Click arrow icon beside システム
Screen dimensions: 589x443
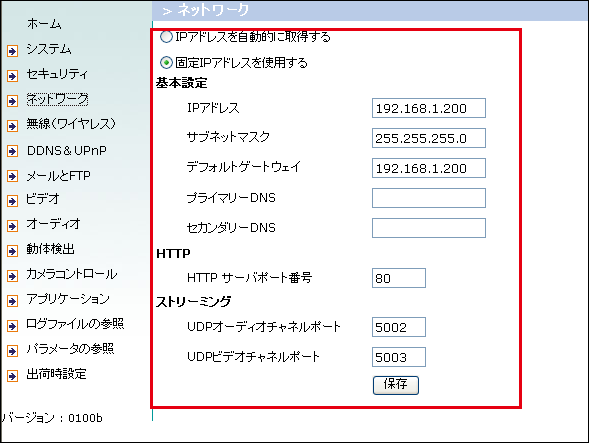(12, 51)
